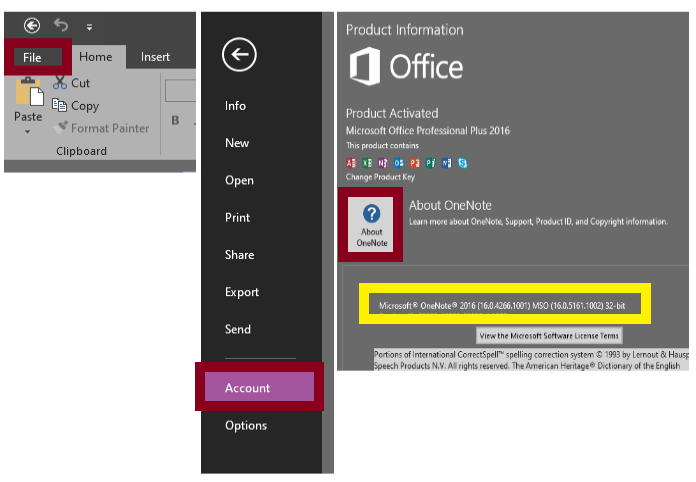This screenshot has height=482, width=696.
Task: Click the Clipboard group label
Action: (81, 151)
